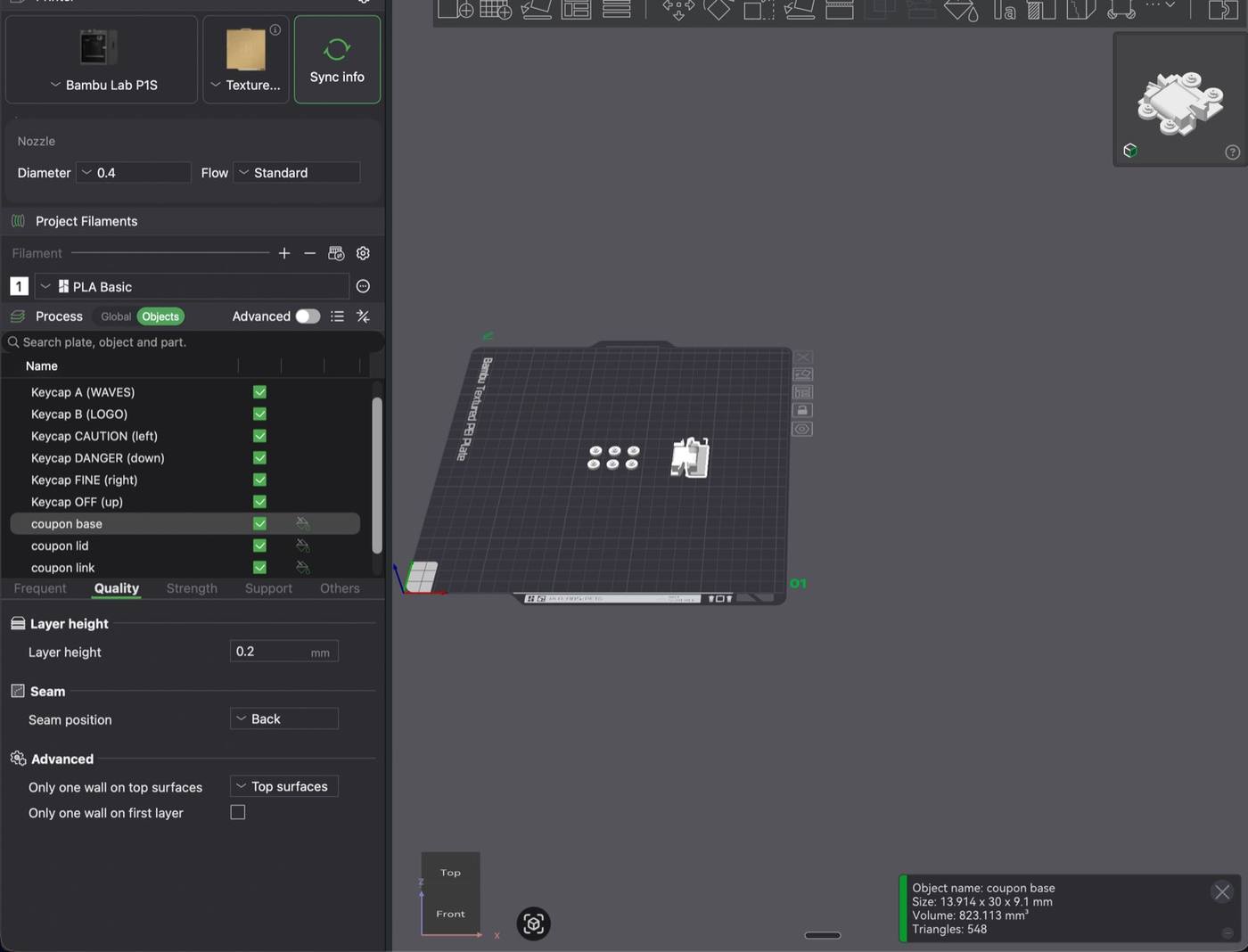Open the Seam position dropdown
The height and width of the screenshot is (952, 1248).
pyautogui.click(x=284, y=718)
